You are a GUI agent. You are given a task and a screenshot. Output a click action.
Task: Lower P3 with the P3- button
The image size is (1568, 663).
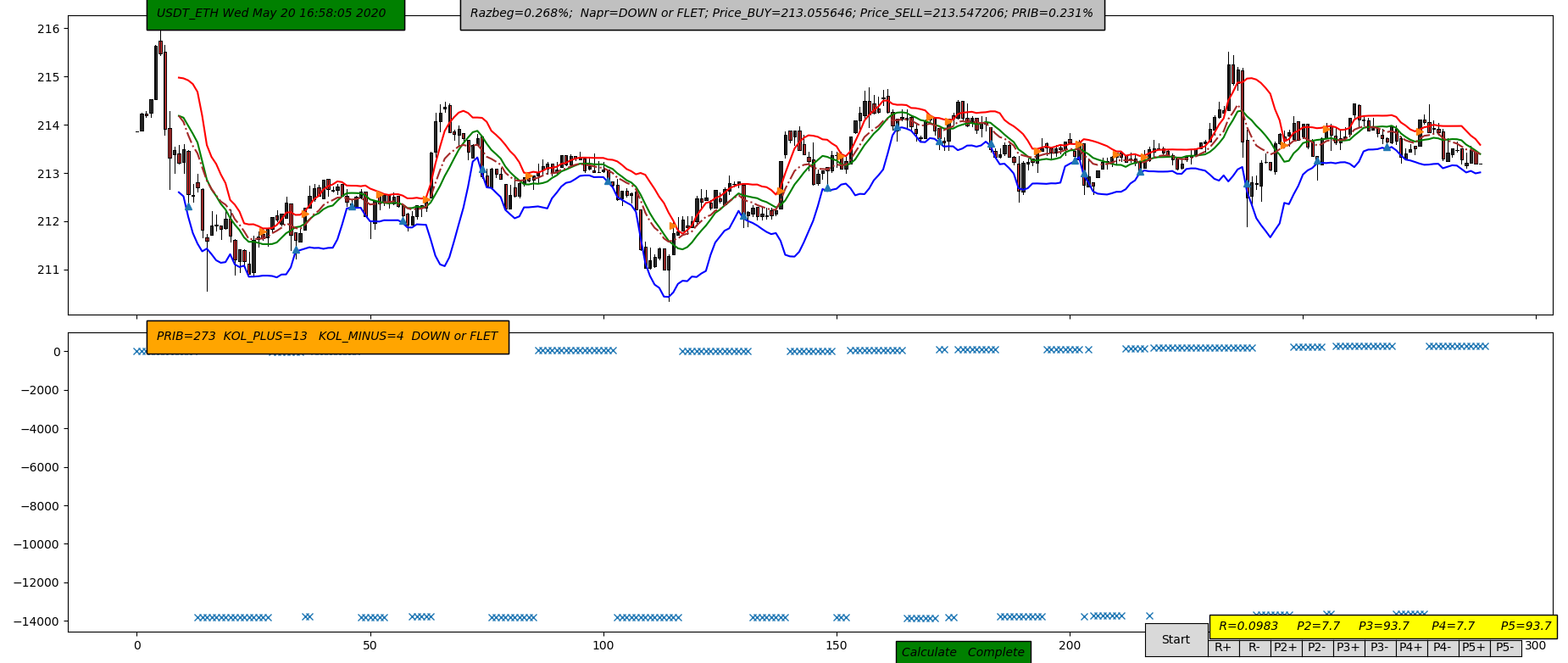1380,648
